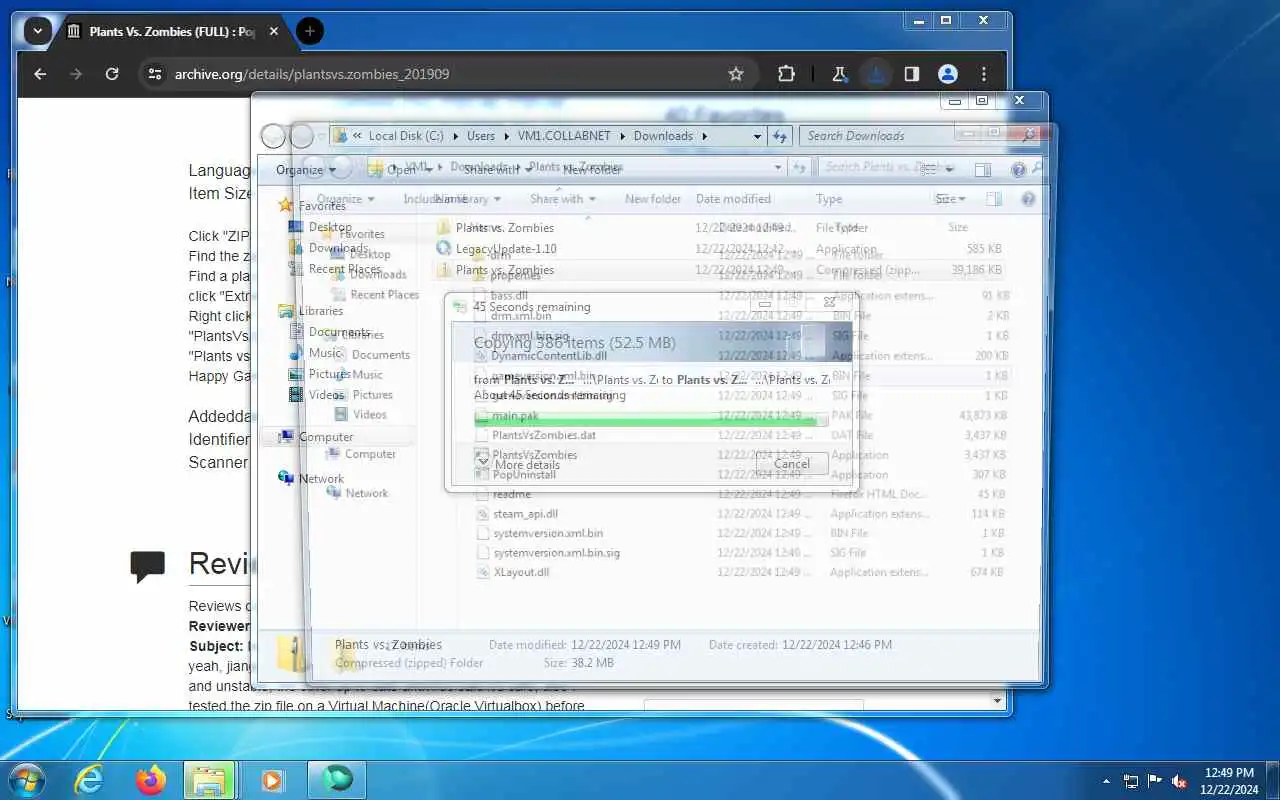Refresh the Downloads folder view

[x=781, y=136]
